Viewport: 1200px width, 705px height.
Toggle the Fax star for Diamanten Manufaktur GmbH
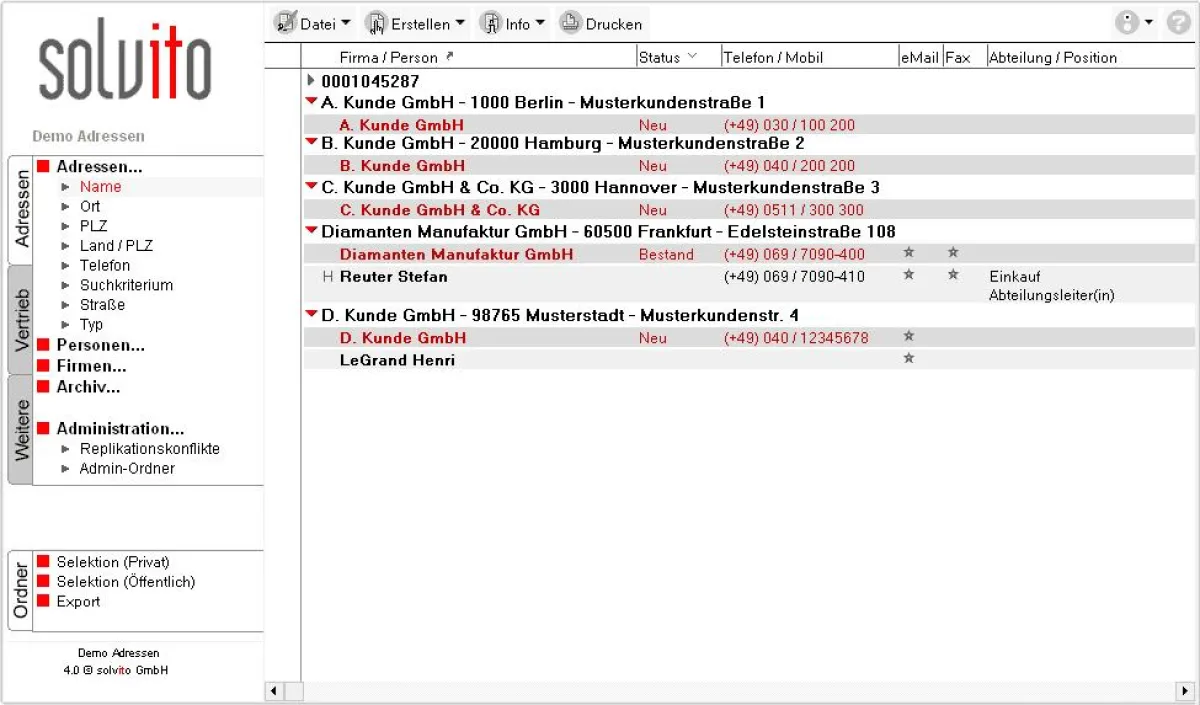coord(953,254)
